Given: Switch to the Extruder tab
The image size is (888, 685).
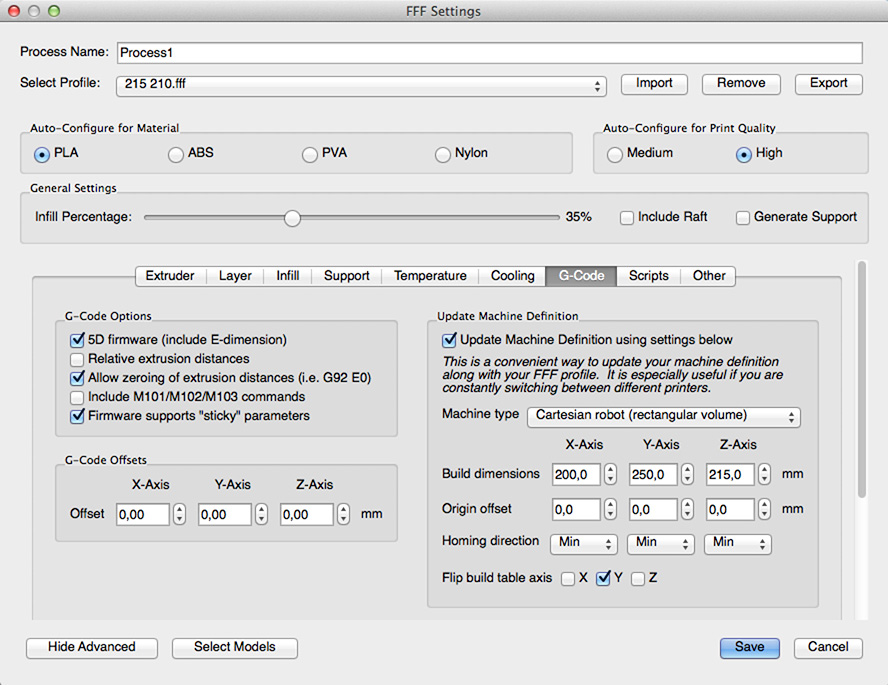Looking at the screenshot, I should coord(170,276).
